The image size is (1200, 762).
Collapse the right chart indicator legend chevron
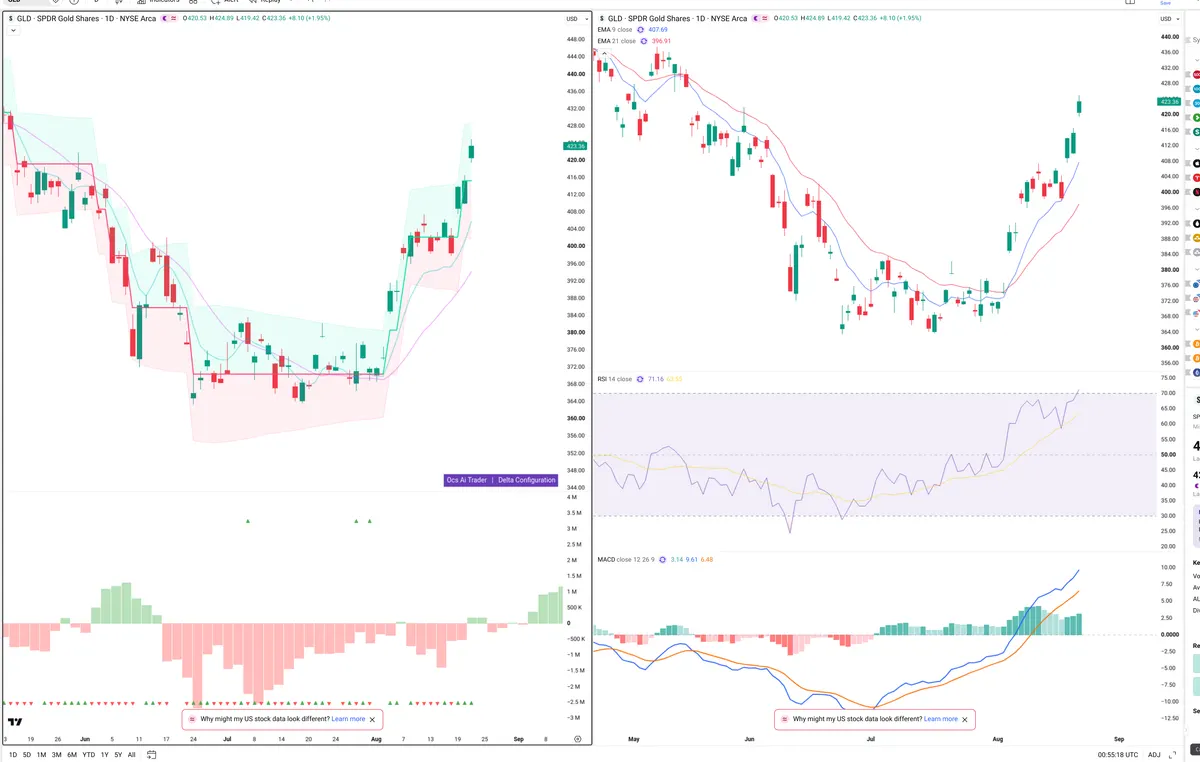(604, 53)
